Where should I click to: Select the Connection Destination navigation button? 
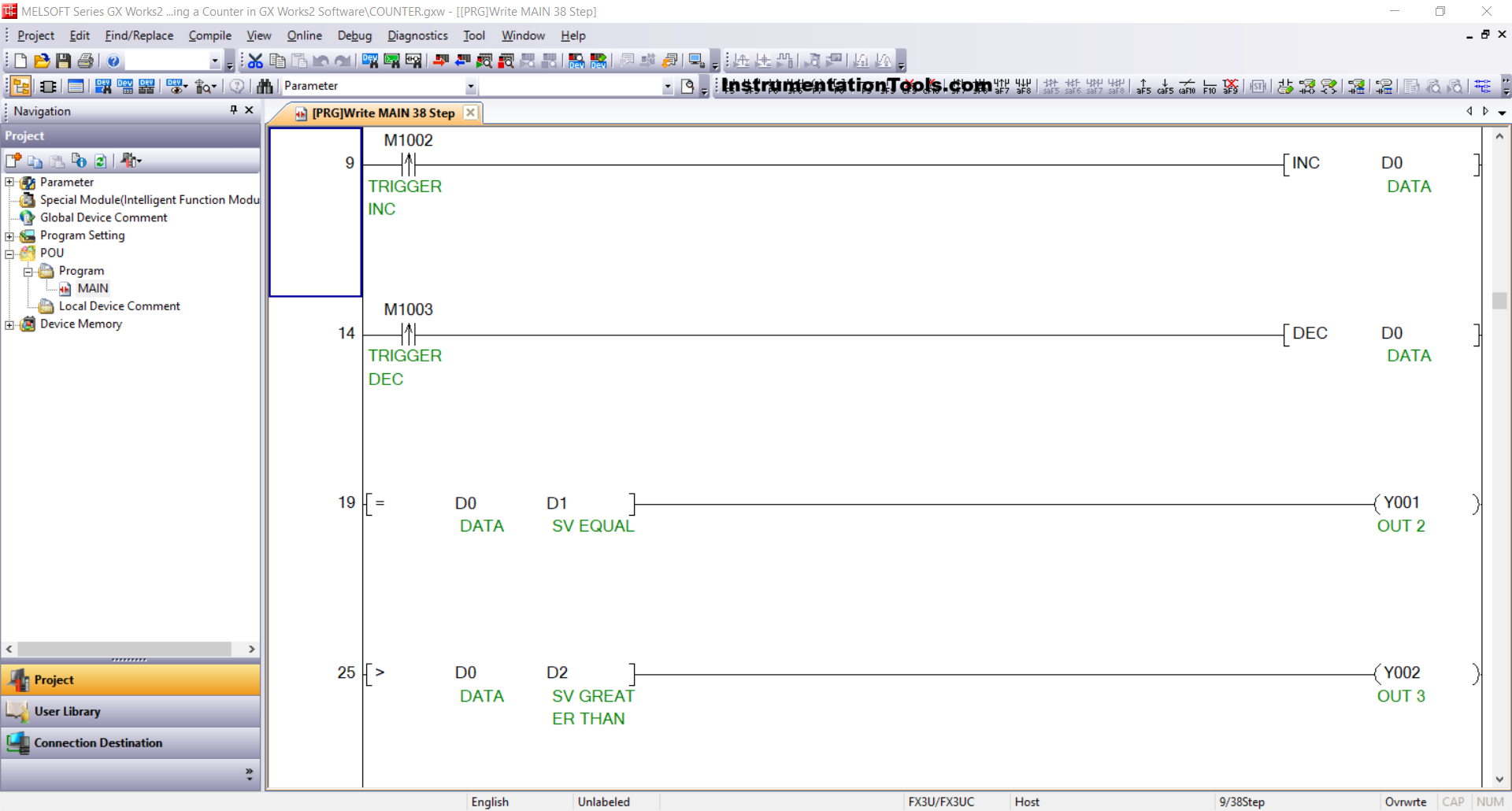tap(131, 742)
